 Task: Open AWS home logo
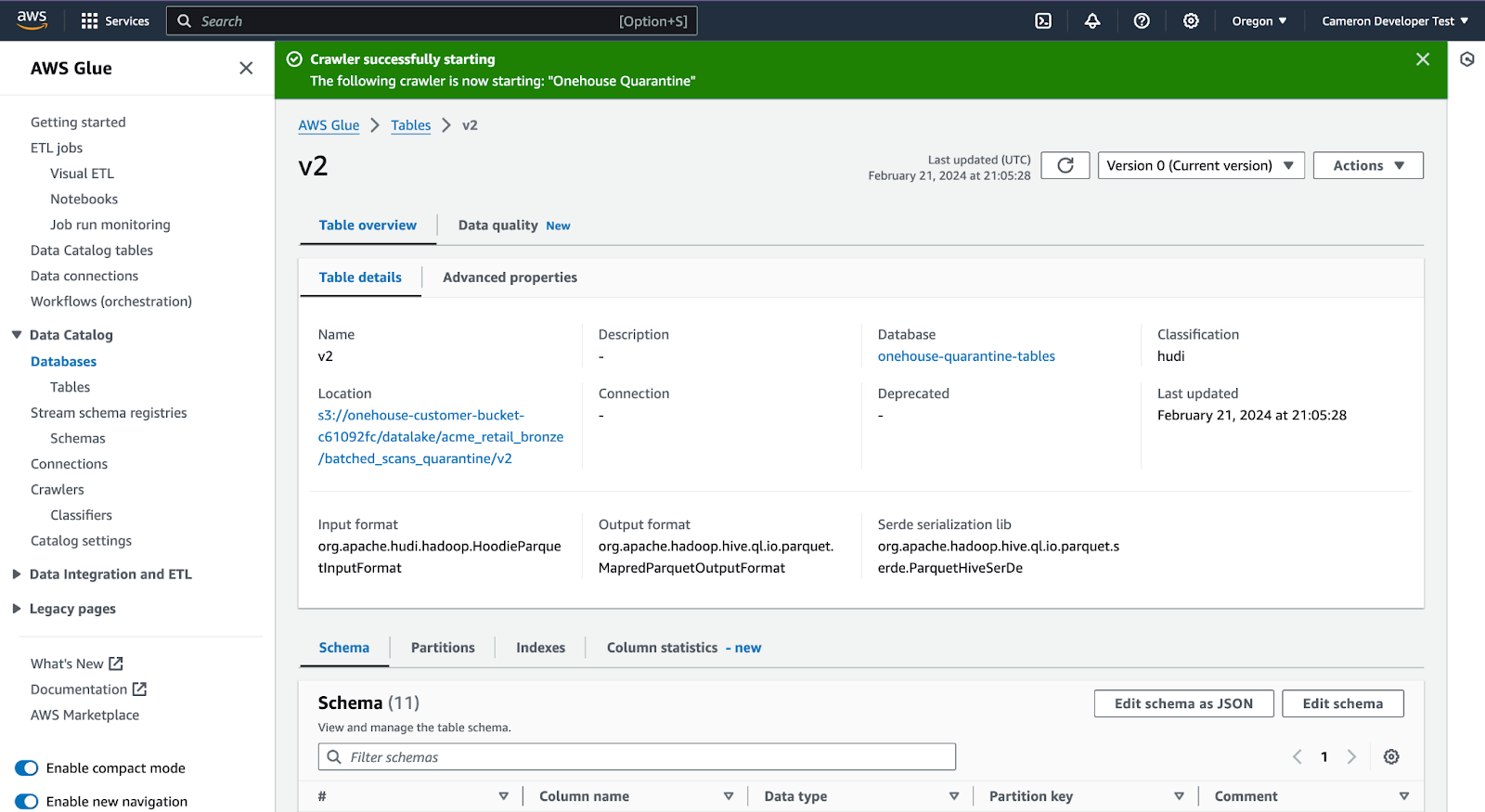[32, 20]
